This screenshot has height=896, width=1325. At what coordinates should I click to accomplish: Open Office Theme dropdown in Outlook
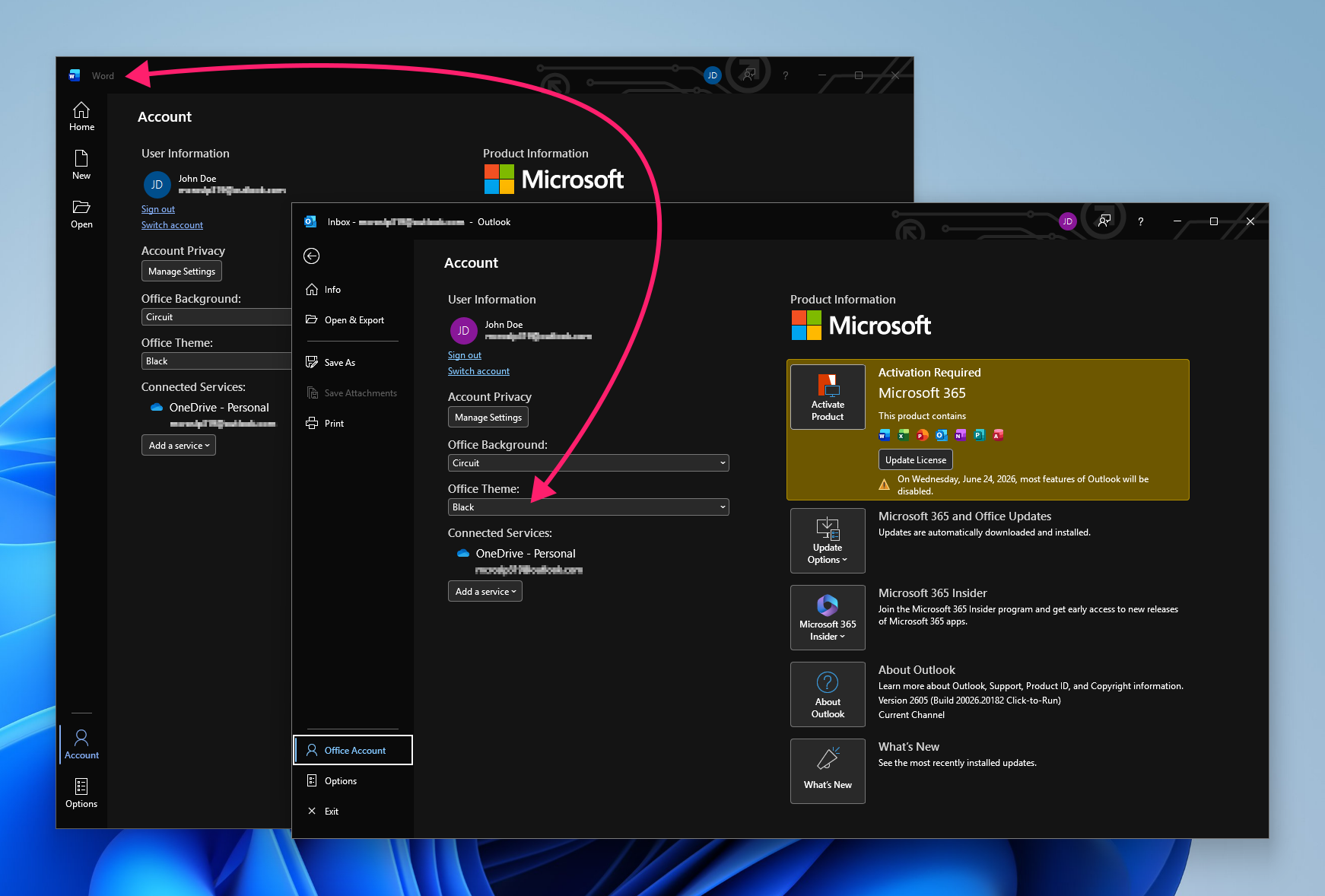click(589, 507)
